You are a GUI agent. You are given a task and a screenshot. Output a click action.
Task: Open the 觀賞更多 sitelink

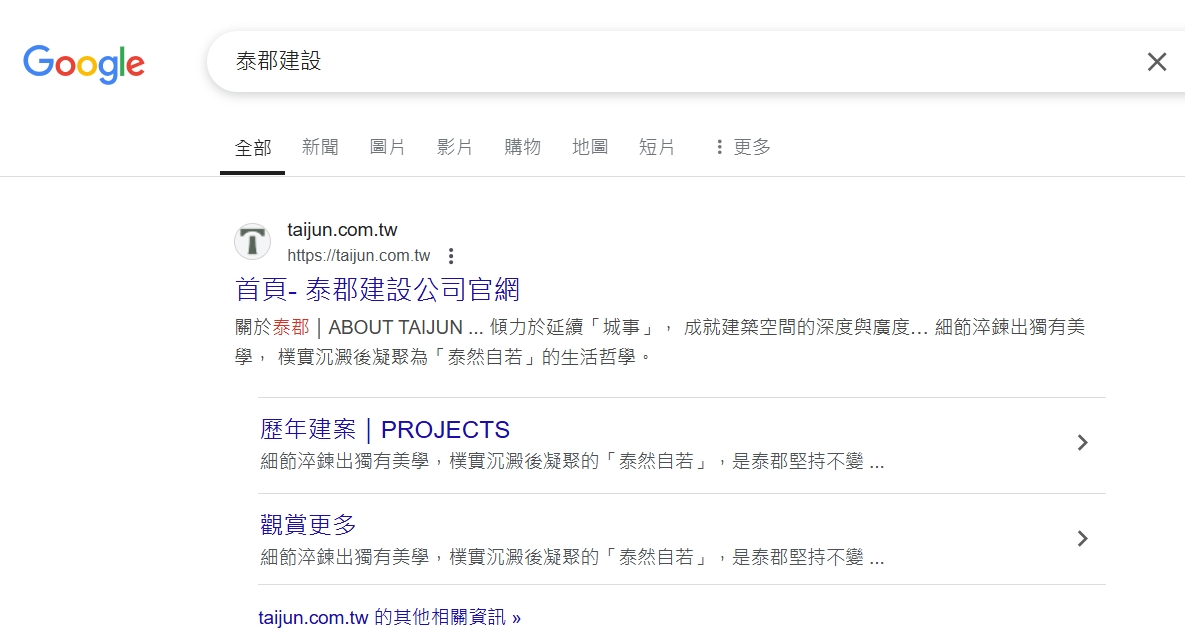pos(308,525)
